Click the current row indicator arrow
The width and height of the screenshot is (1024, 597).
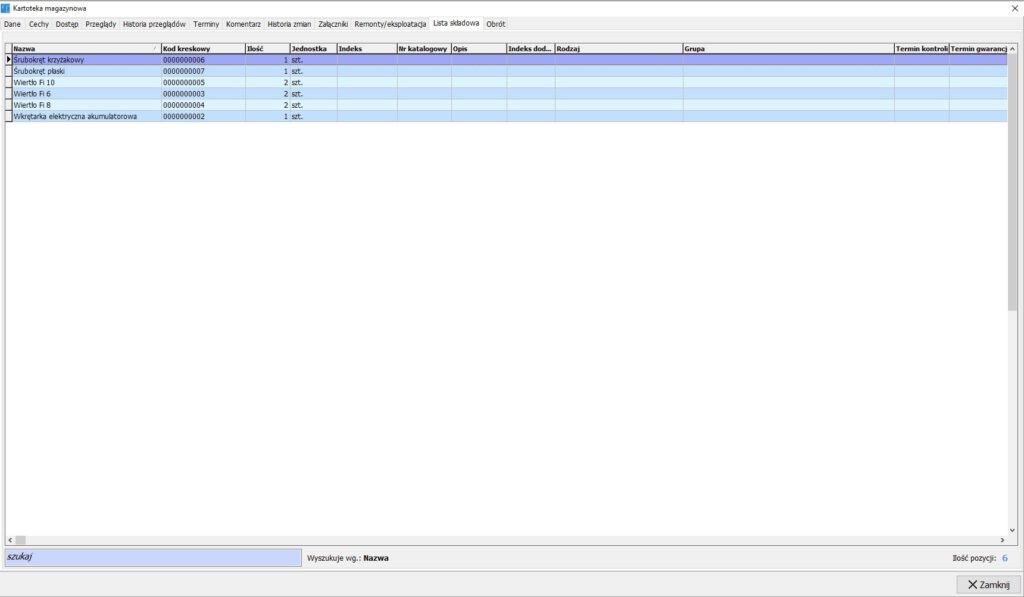click(9, 60)
